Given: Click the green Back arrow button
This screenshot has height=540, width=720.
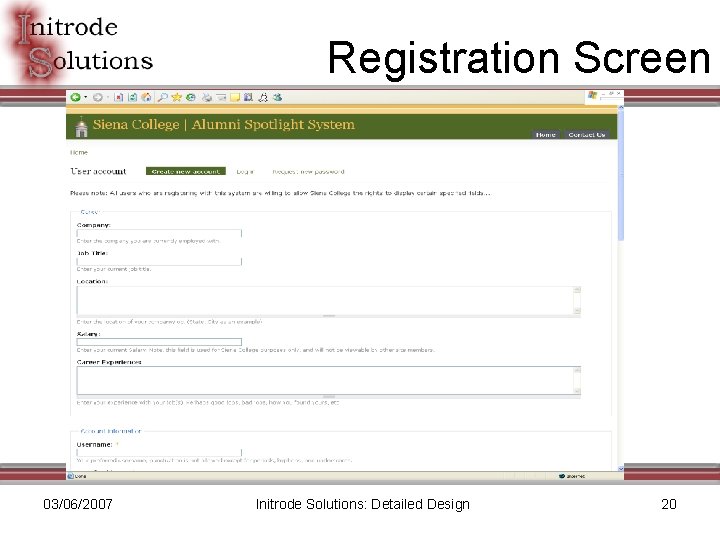Looking at the screenshot, I should [x=75, y=97].
